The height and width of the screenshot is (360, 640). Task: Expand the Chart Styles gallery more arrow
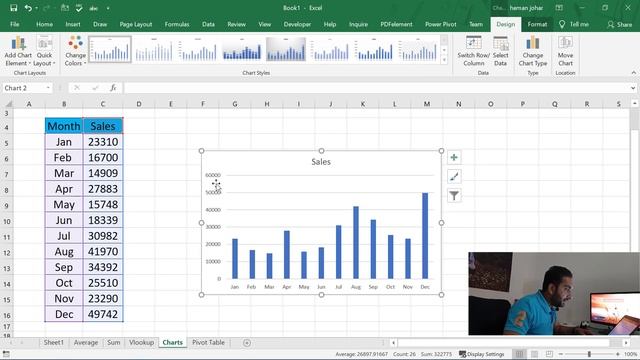tap(444, 60)
